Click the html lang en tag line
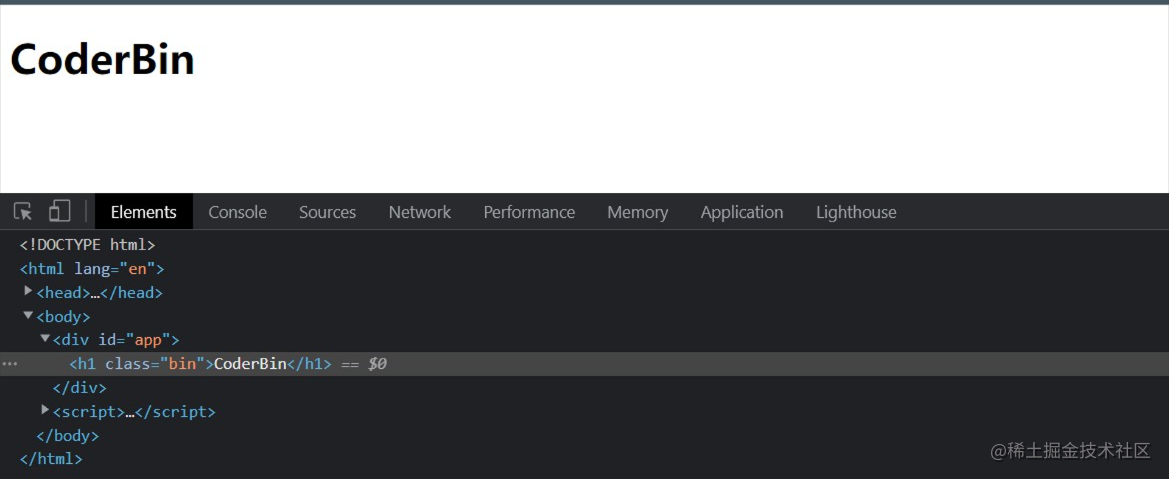This screenshot has width=1169, height=479. [92, 269]
